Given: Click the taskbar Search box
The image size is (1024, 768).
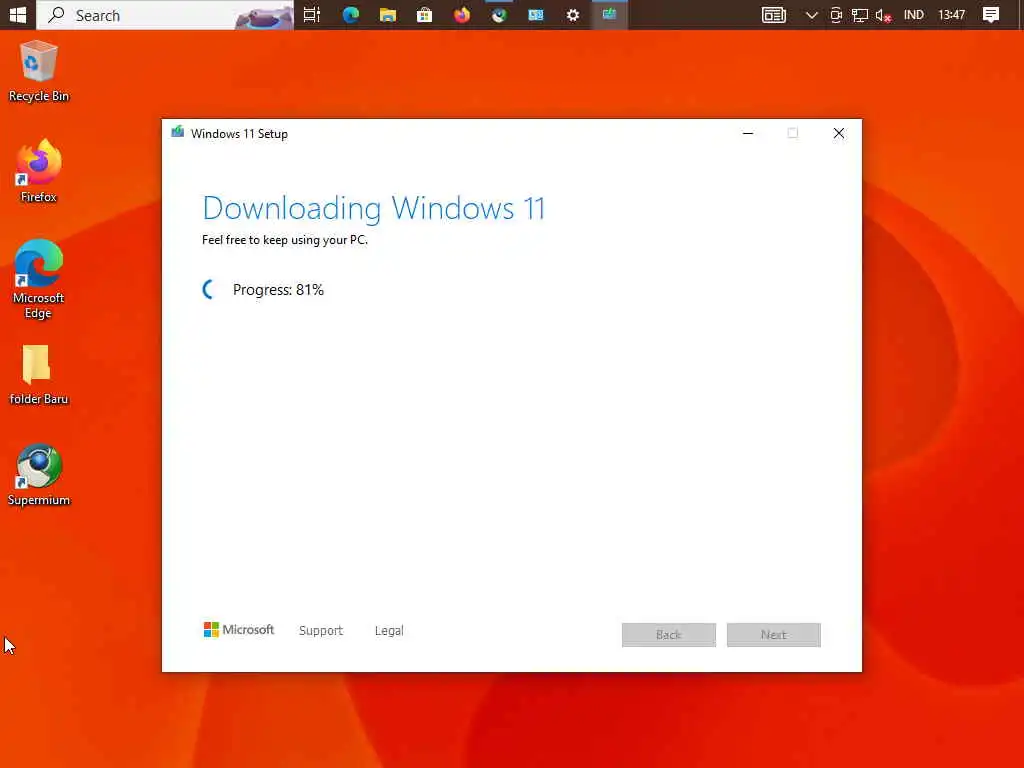Looking at the screenshot, I should (x=165, y=14).
